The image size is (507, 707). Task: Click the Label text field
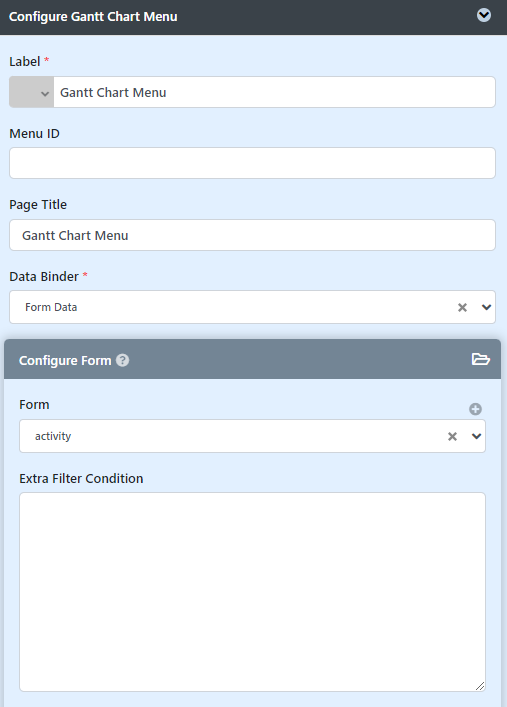(274, 92)
